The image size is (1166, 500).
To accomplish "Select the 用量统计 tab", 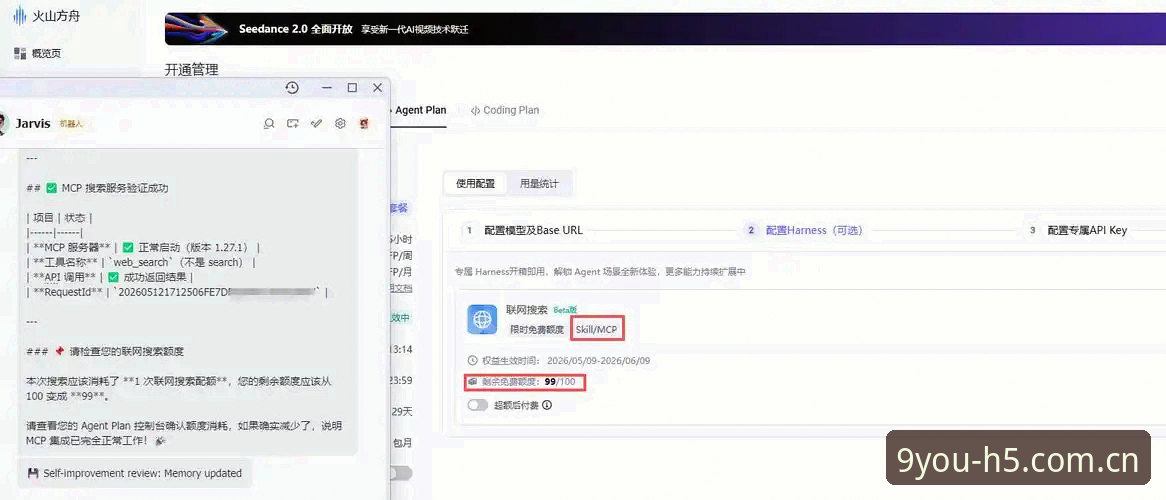I will pyautogui.click(x=539, y=184).
